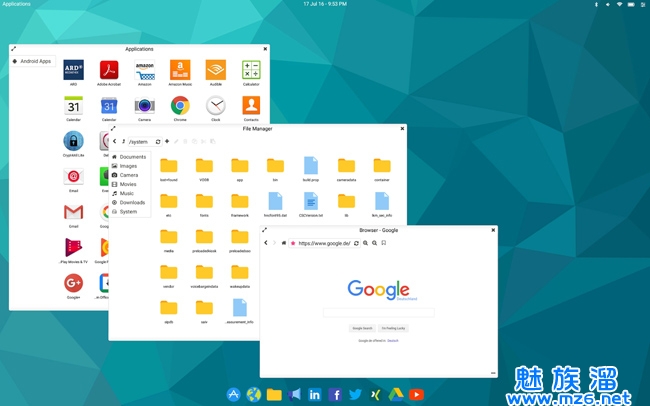Launch the Amazon Music app
The height and width of the screenshot is (406, 650).
click(x=180, y=70)
